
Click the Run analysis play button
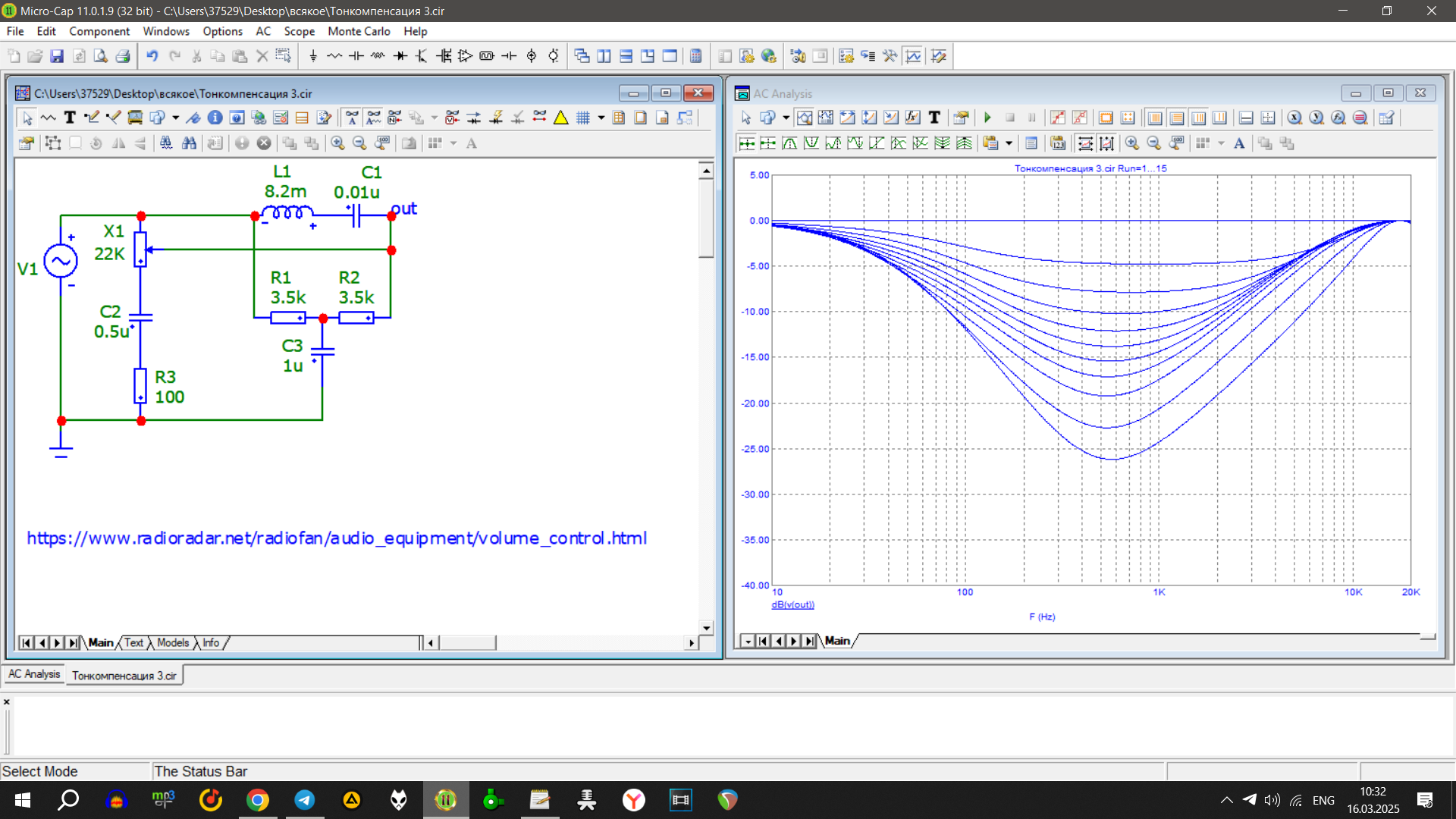[987, 118]
